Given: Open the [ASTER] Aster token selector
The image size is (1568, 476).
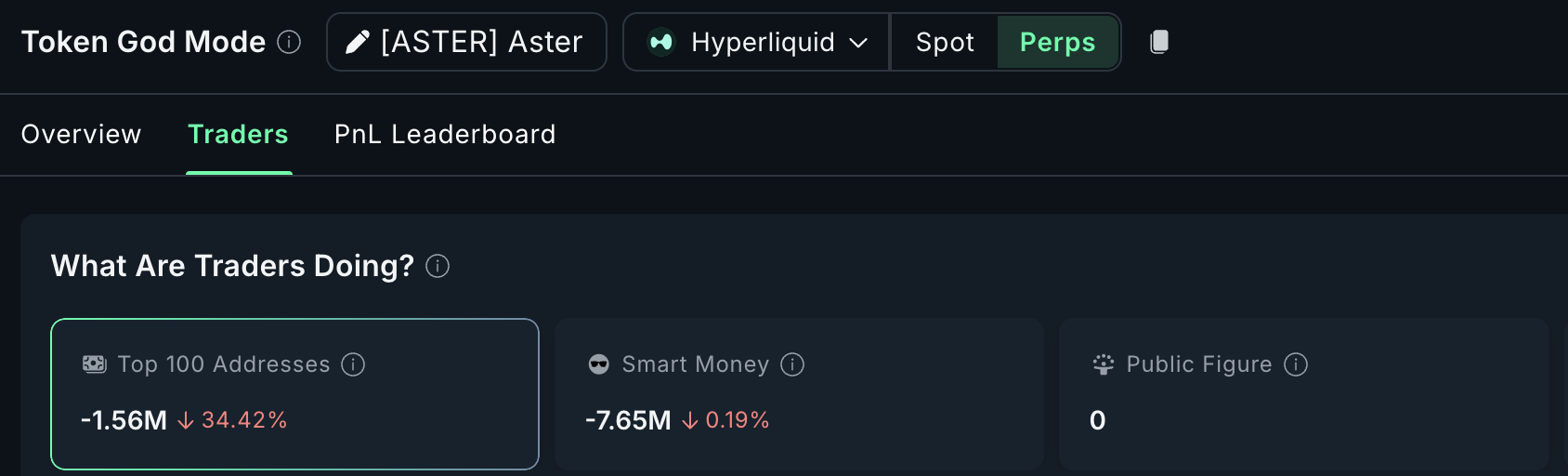Looking at the screenshot, I should point(466,42).
